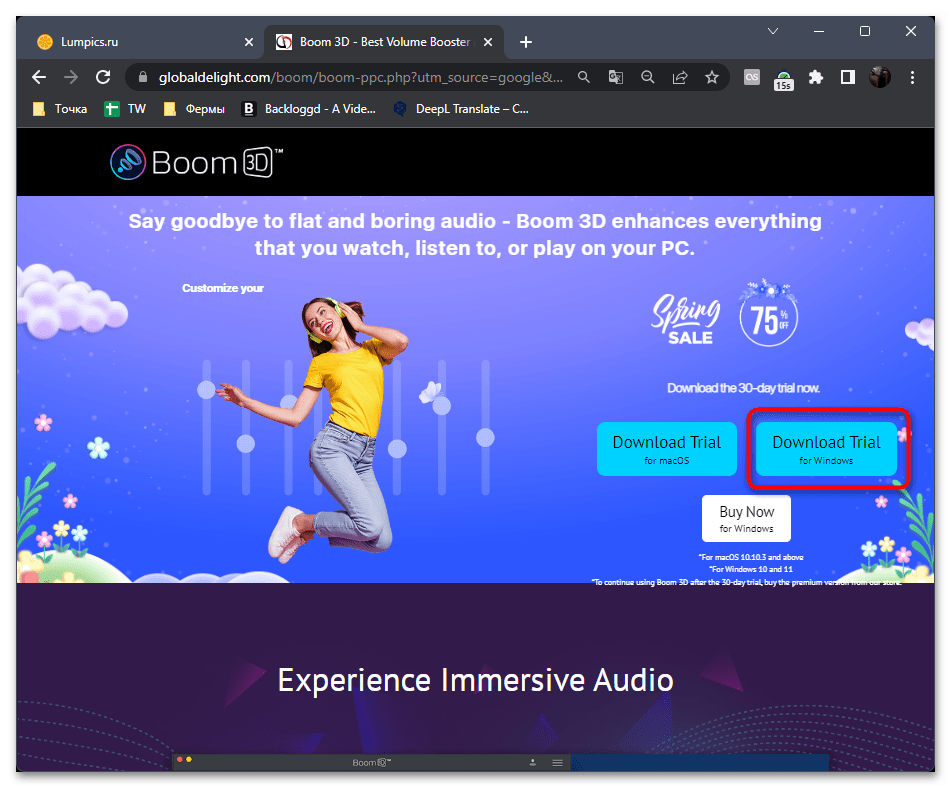Image resolution: width=951 pixels, height=788 pixels.
Task: Click the hamburger icon in Boom app preview
Action: [557, 763]
